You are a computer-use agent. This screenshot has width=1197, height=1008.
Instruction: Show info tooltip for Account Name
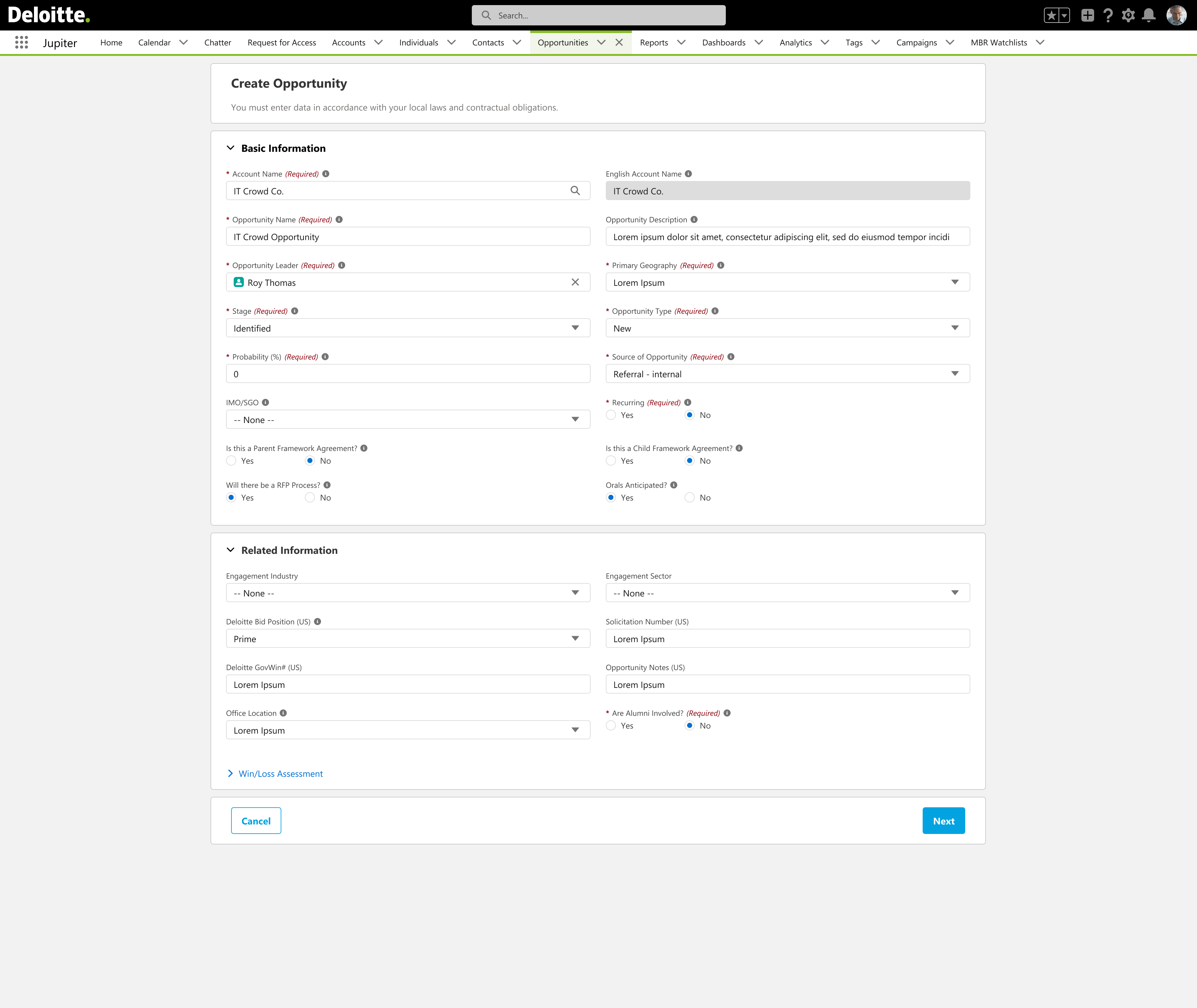click(326, 174)
